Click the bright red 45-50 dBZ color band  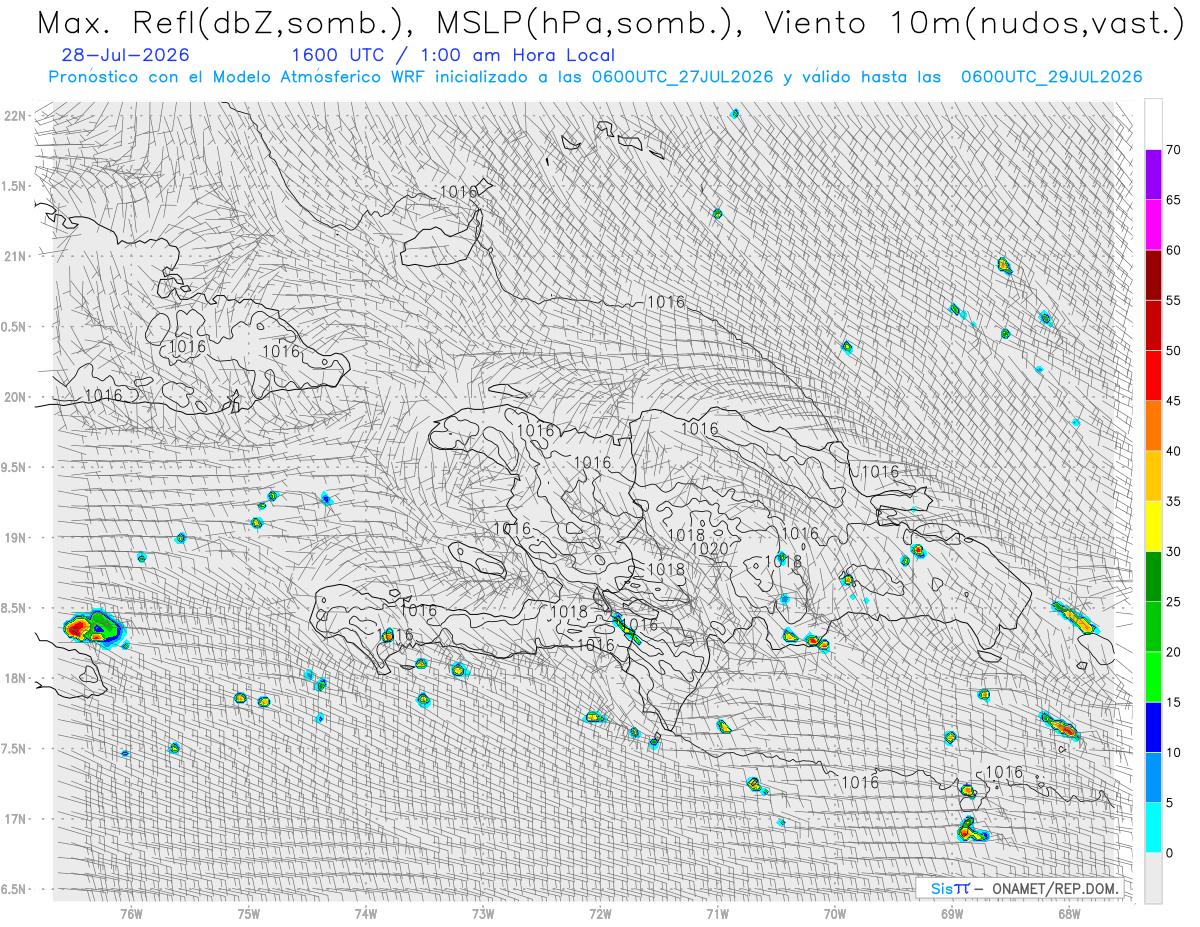click(1153, 375)
